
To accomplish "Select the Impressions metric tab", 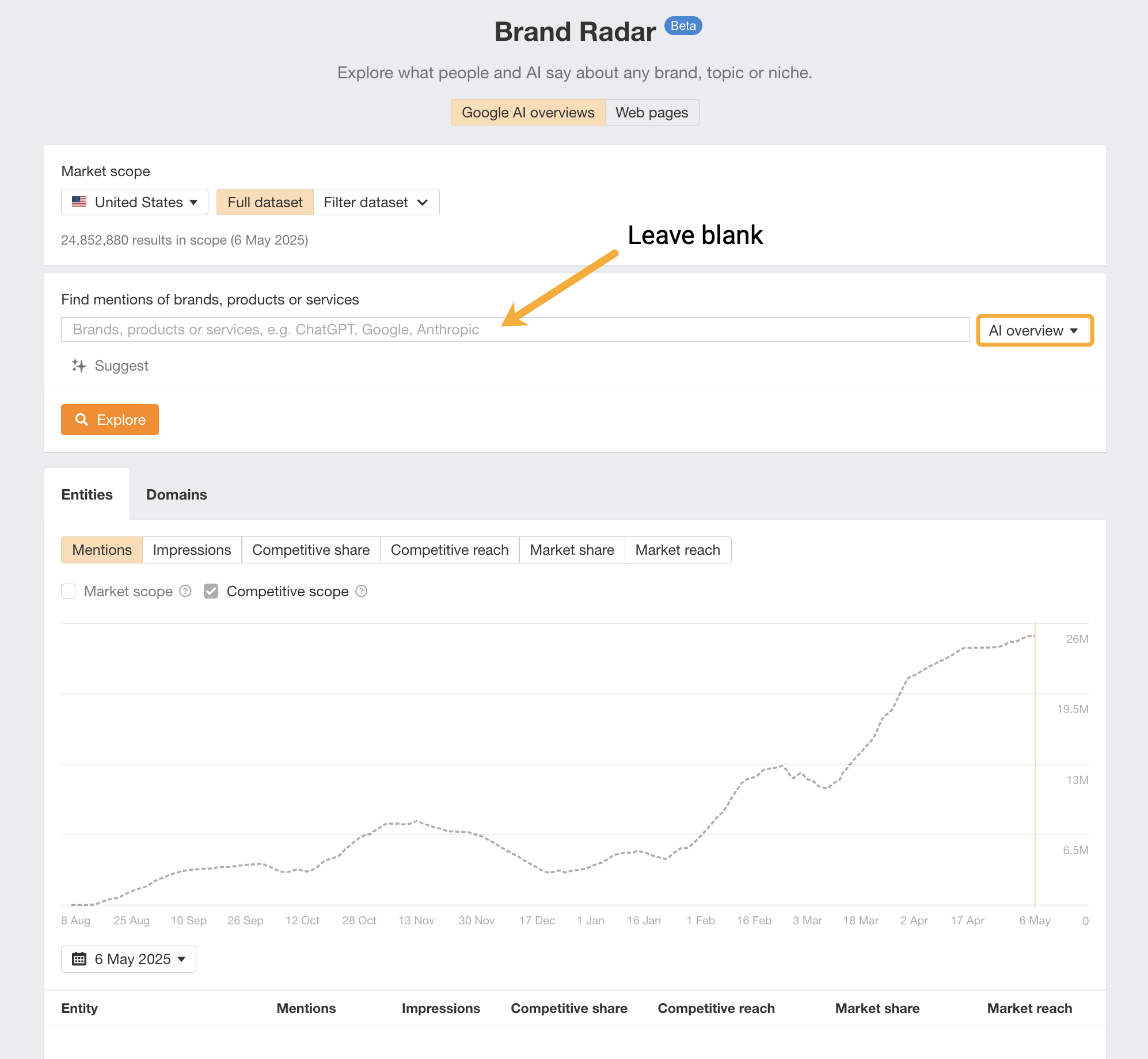I will [x=191, y=550].
